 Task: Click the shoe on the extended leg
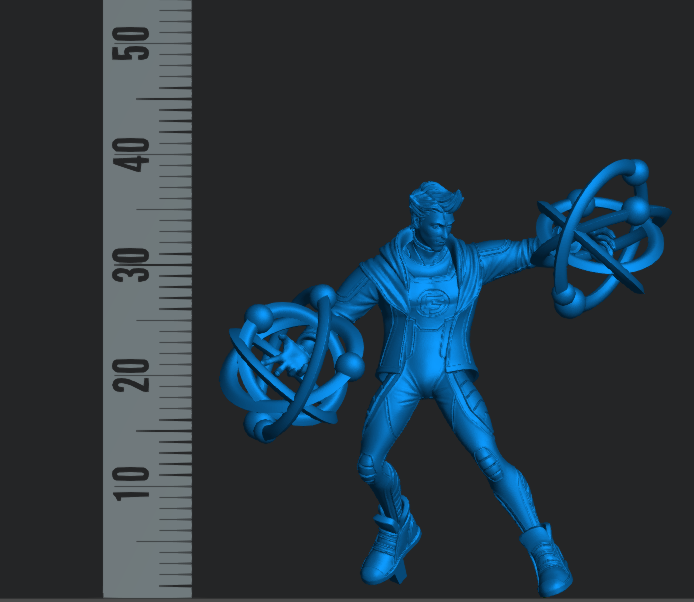tap(547, 562)
